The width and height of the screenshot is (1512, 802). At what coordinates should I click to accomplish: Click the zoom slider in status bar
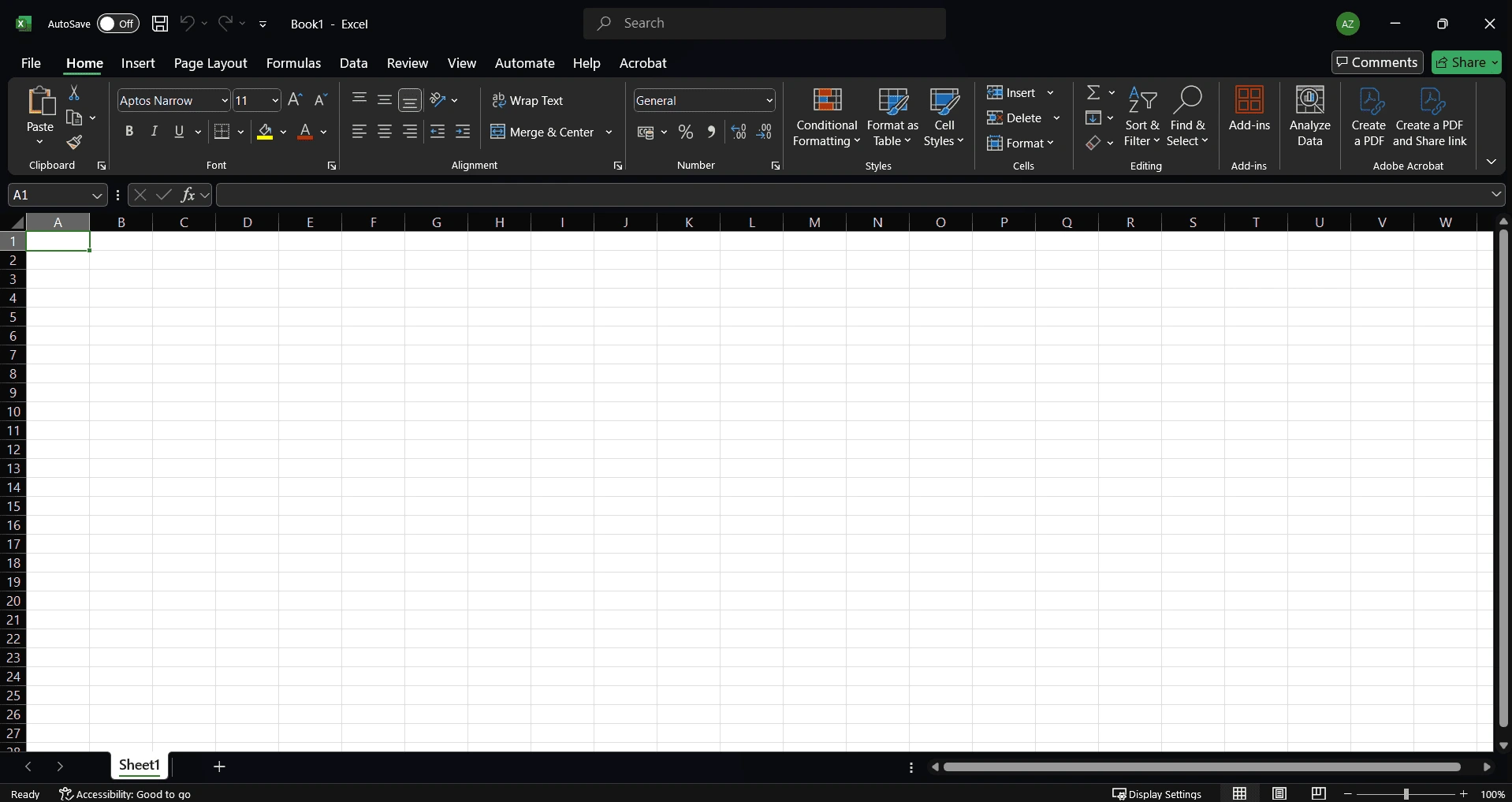point(1406,794)
